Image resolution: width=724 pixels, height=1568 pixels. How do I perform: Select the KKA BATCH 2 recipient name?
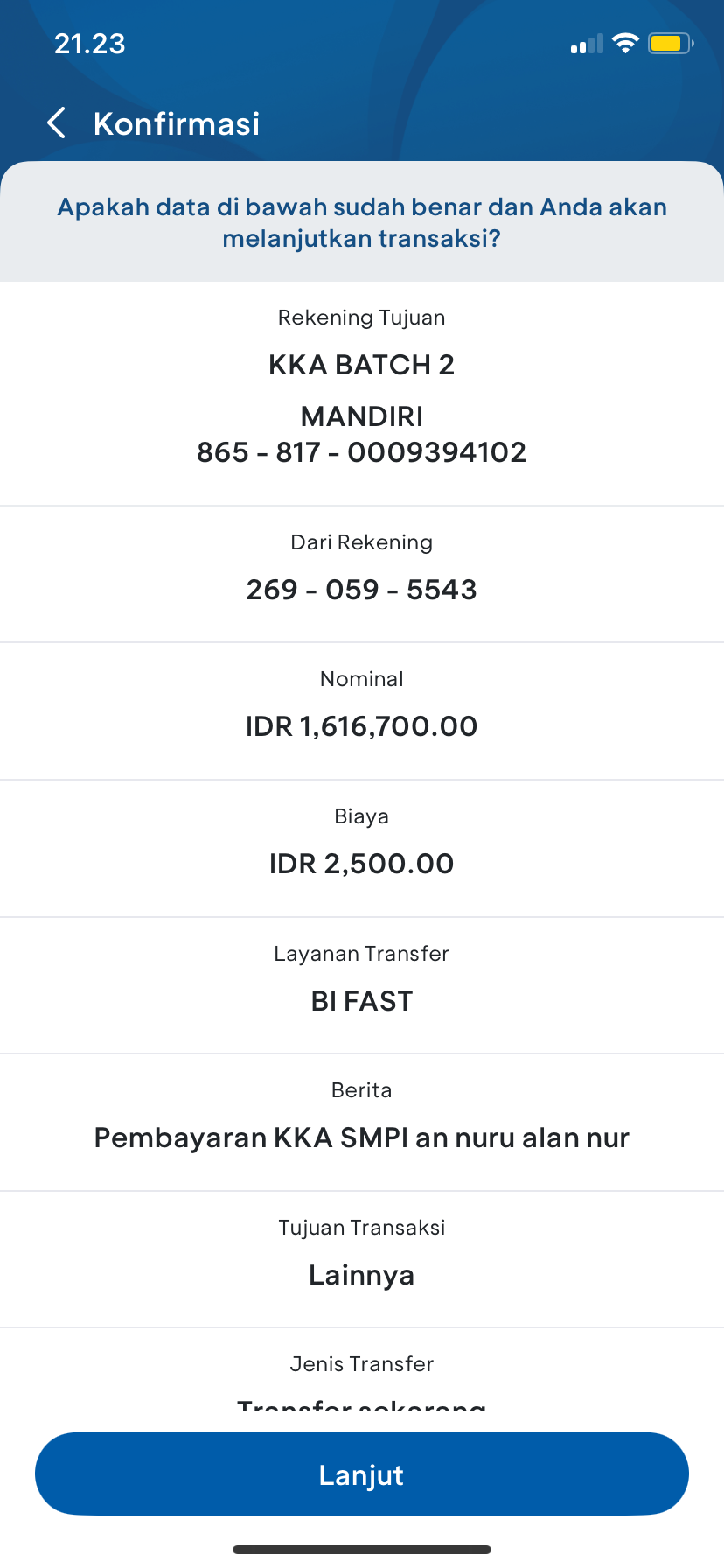(x=362, y=365)
